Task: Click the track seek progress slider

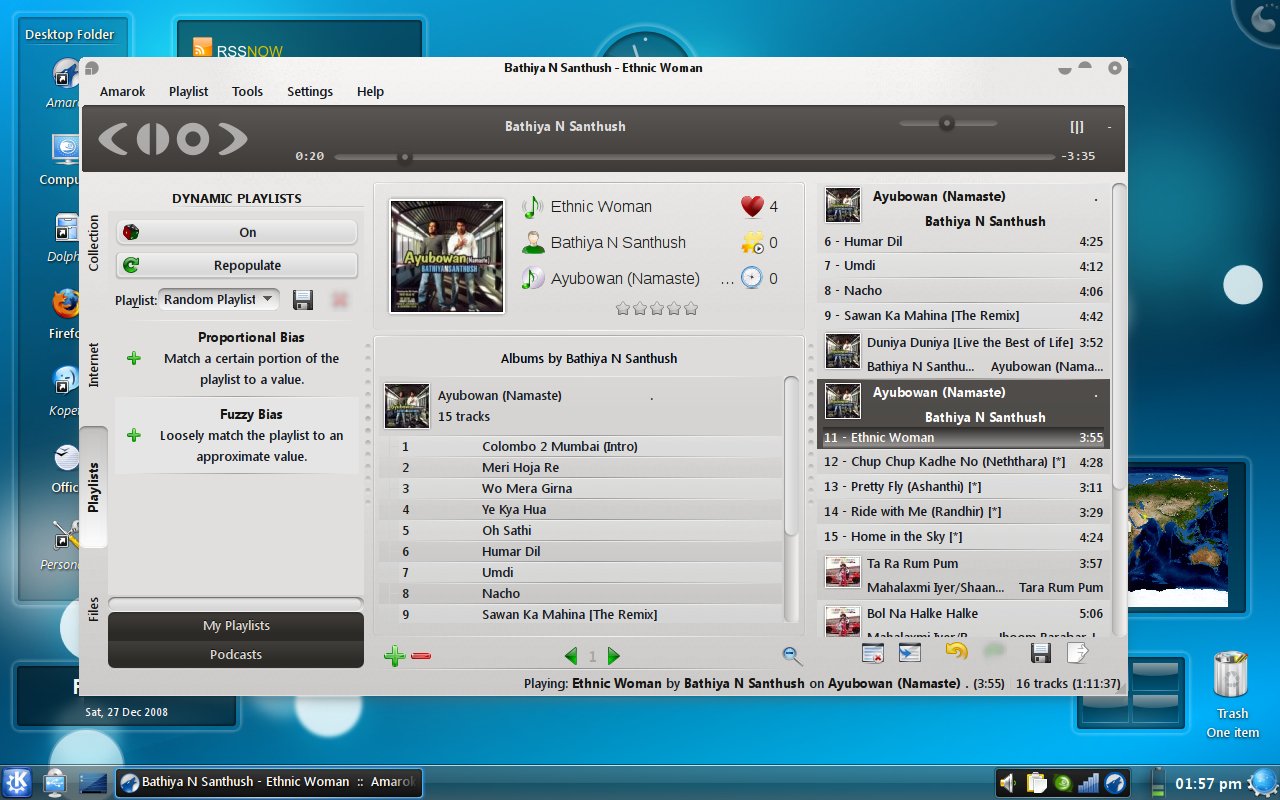Action: coord(694,157)
